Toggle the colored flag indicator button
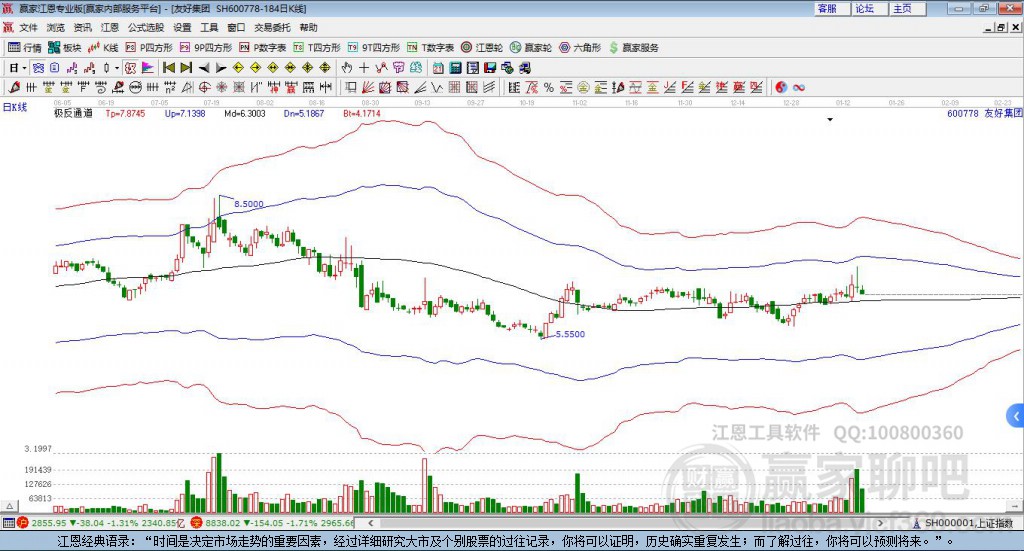1024x551 pixels. [x=148, y=68]
